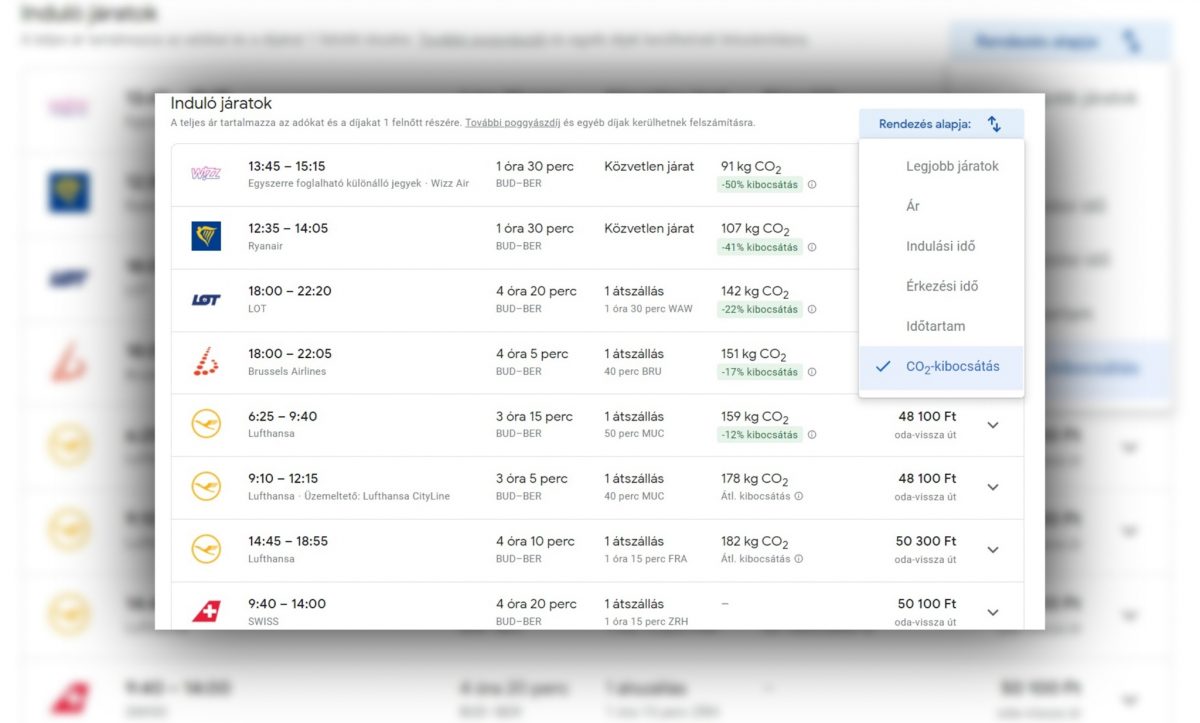Click info icon beside -50% kibocsátás badge
The height and width of the screenshot is (723, 1200).
pyautogui.click(x=812, y=185)
